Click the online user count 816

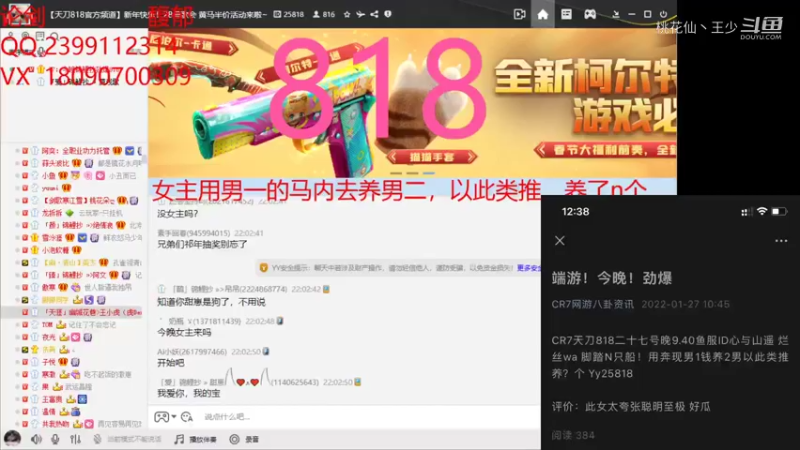324,14
